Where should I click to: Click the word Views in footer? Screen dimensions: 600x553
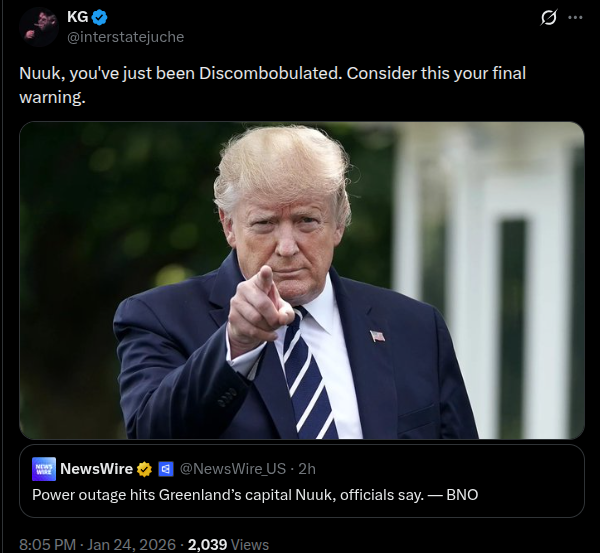250,544
